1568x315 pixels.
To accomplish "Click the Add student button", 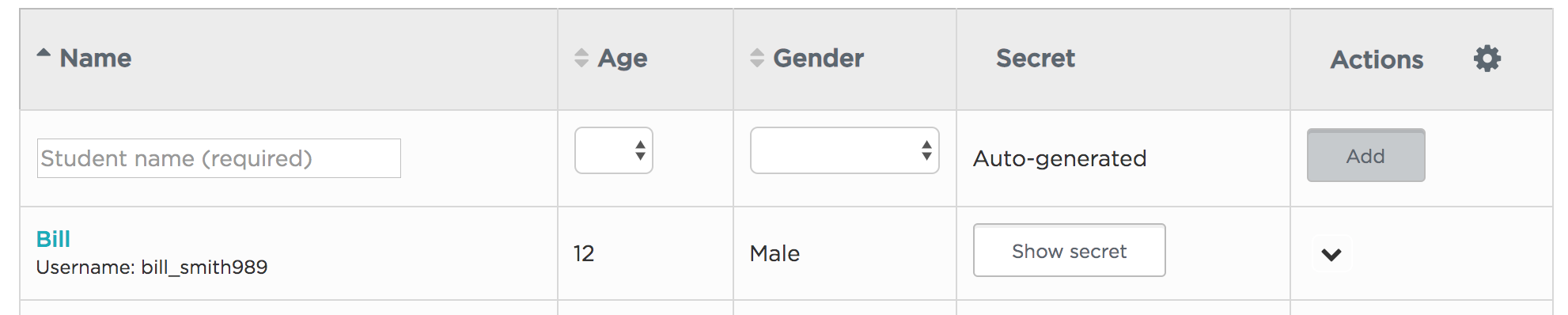I will [x=1366, y=156].
